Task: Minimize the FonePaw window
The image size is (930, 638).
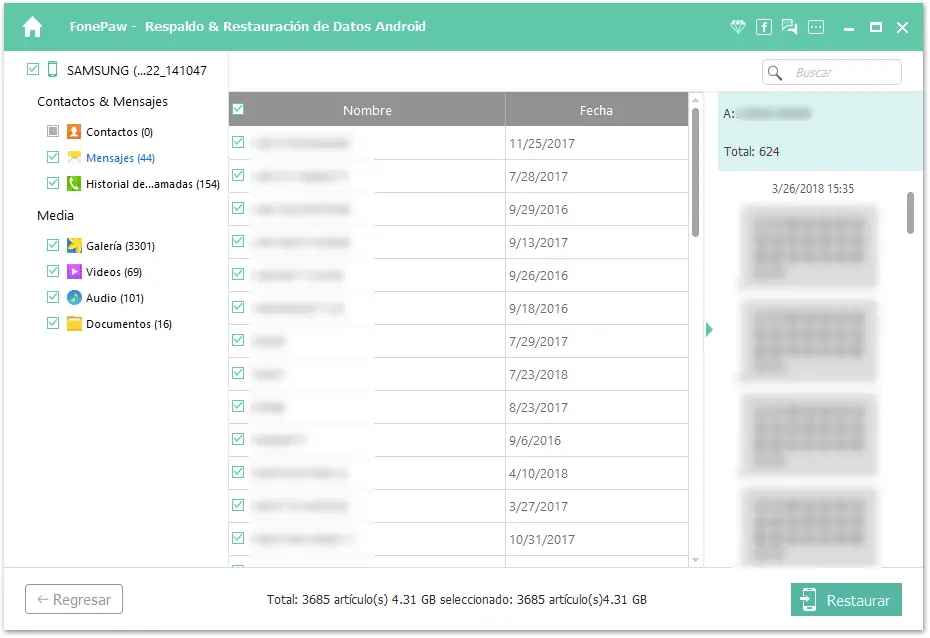Action: pos(849,27)
